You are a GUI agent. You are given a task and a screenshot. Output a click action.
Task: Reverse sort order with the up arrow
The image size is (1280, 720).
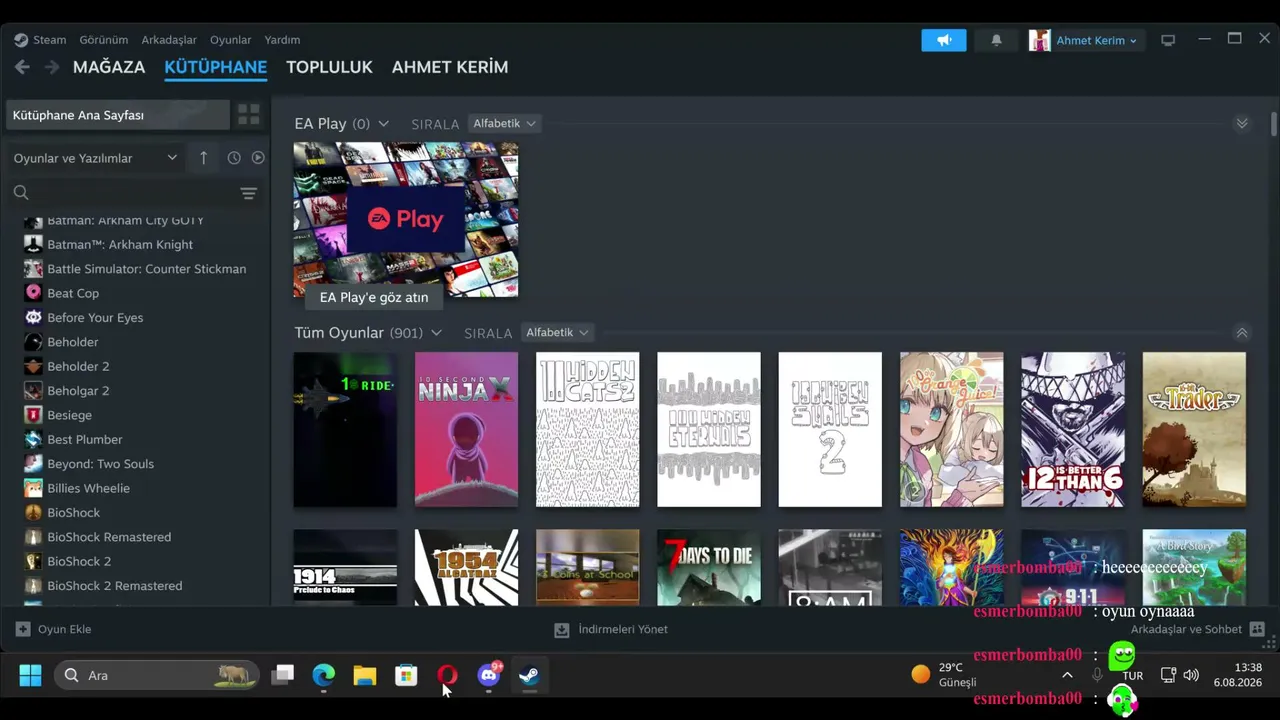[x=203, y=158]
